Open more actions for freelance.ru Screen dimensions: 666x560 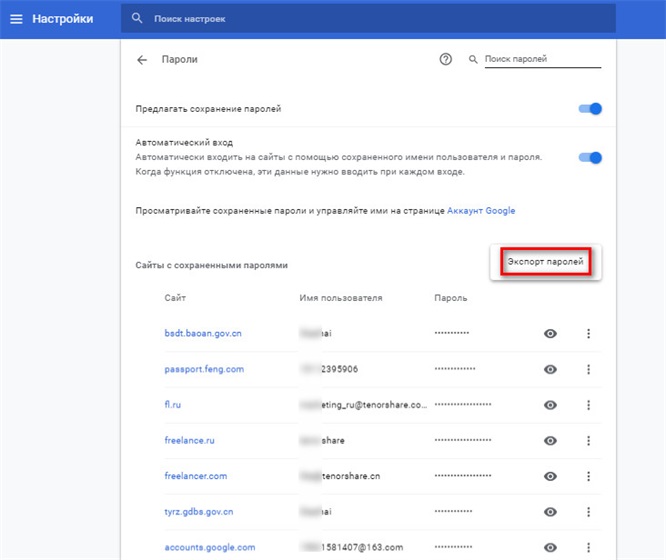588,441
